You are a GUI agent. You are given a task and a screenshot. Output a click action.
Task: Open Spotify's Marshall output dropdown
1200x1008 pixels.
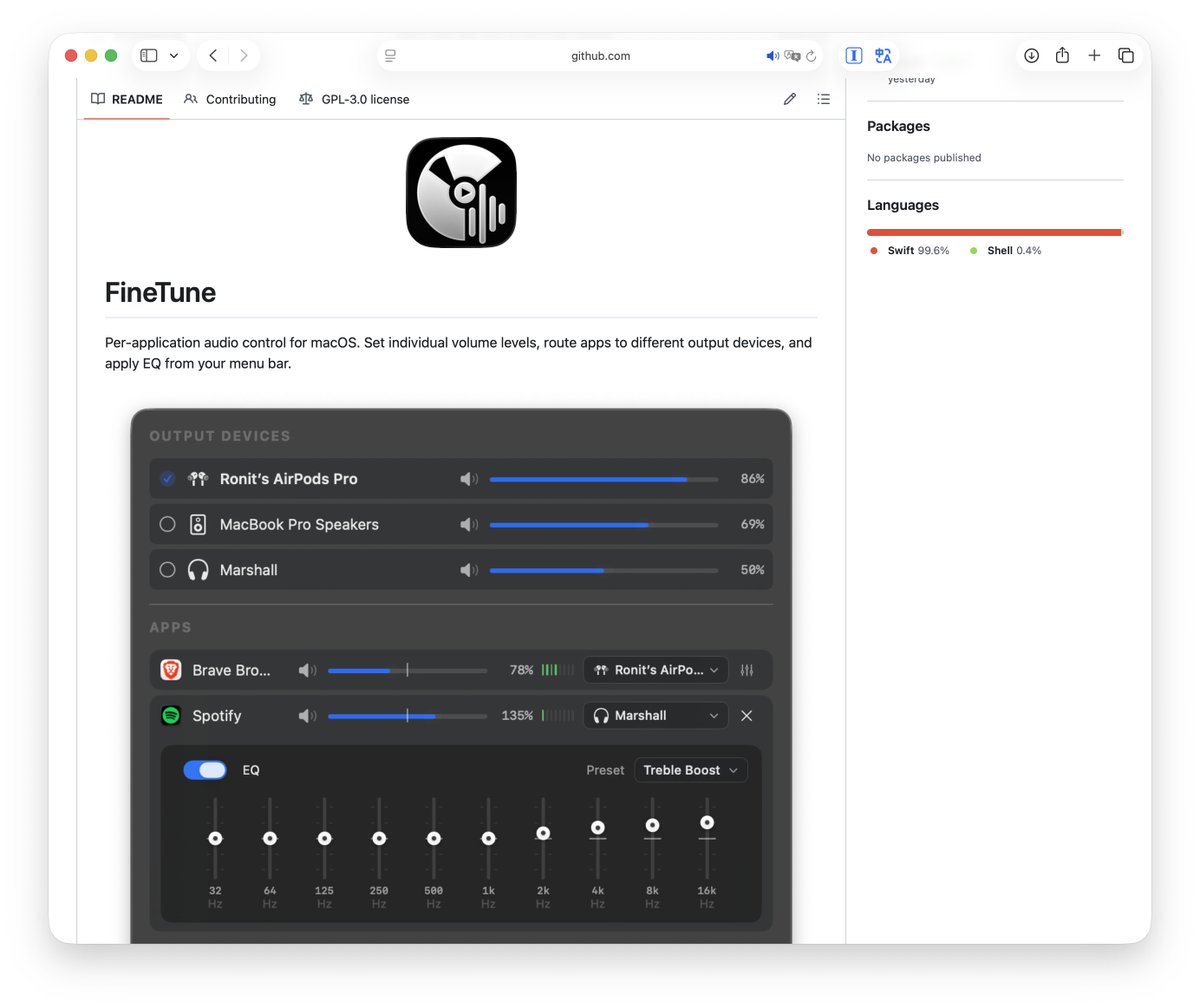(x=656, y=716)
